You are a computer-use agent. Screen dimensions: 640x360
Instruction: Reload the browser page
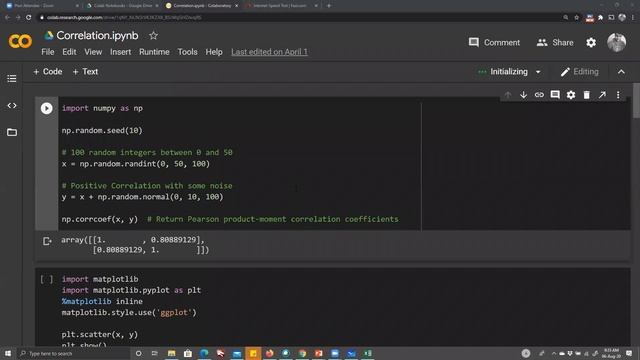pyautogui.click(x=28, y=18)
